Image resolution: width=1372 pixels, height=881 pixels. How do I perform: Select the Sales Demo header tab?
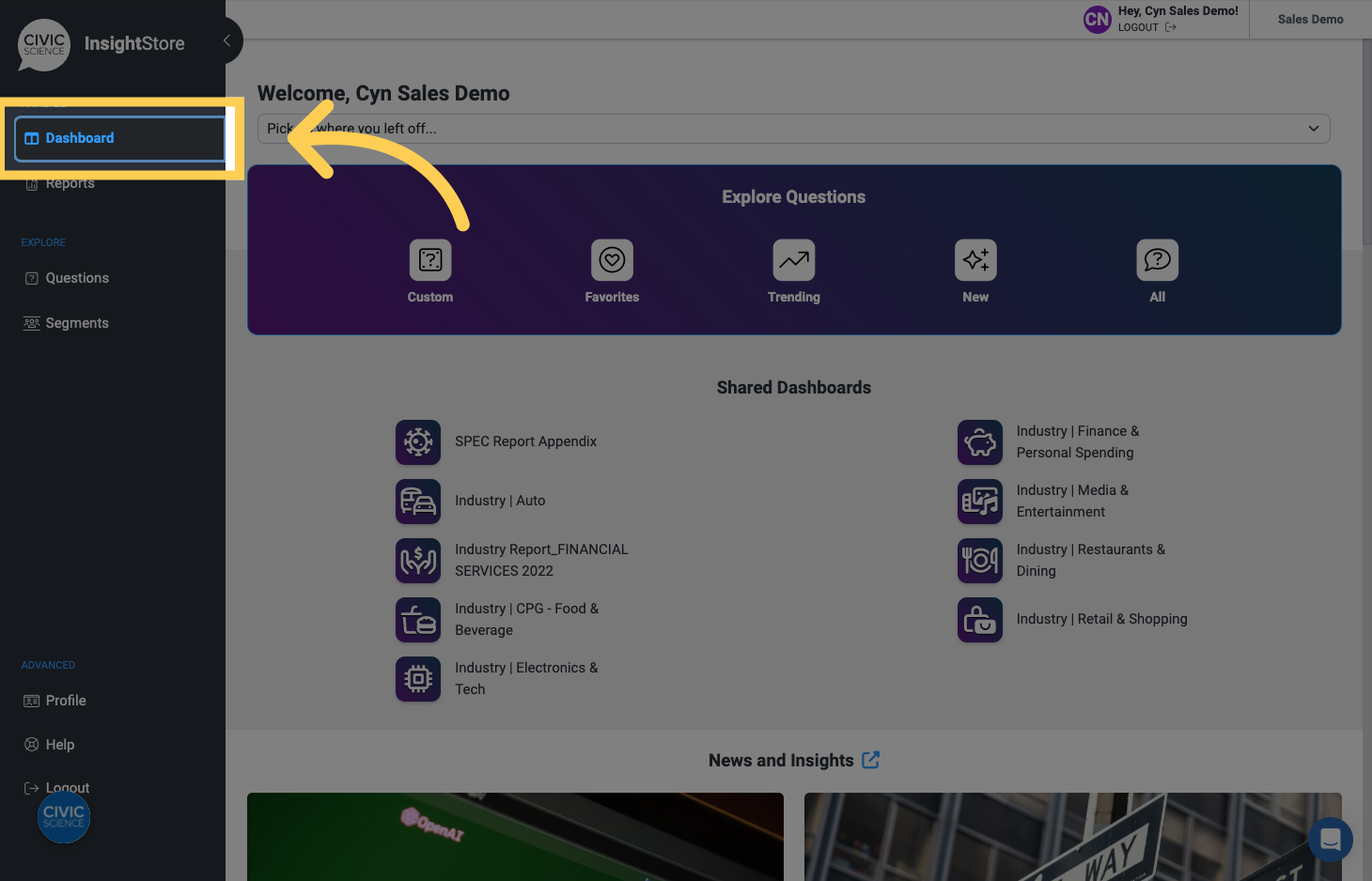[x=1310, y=20]
